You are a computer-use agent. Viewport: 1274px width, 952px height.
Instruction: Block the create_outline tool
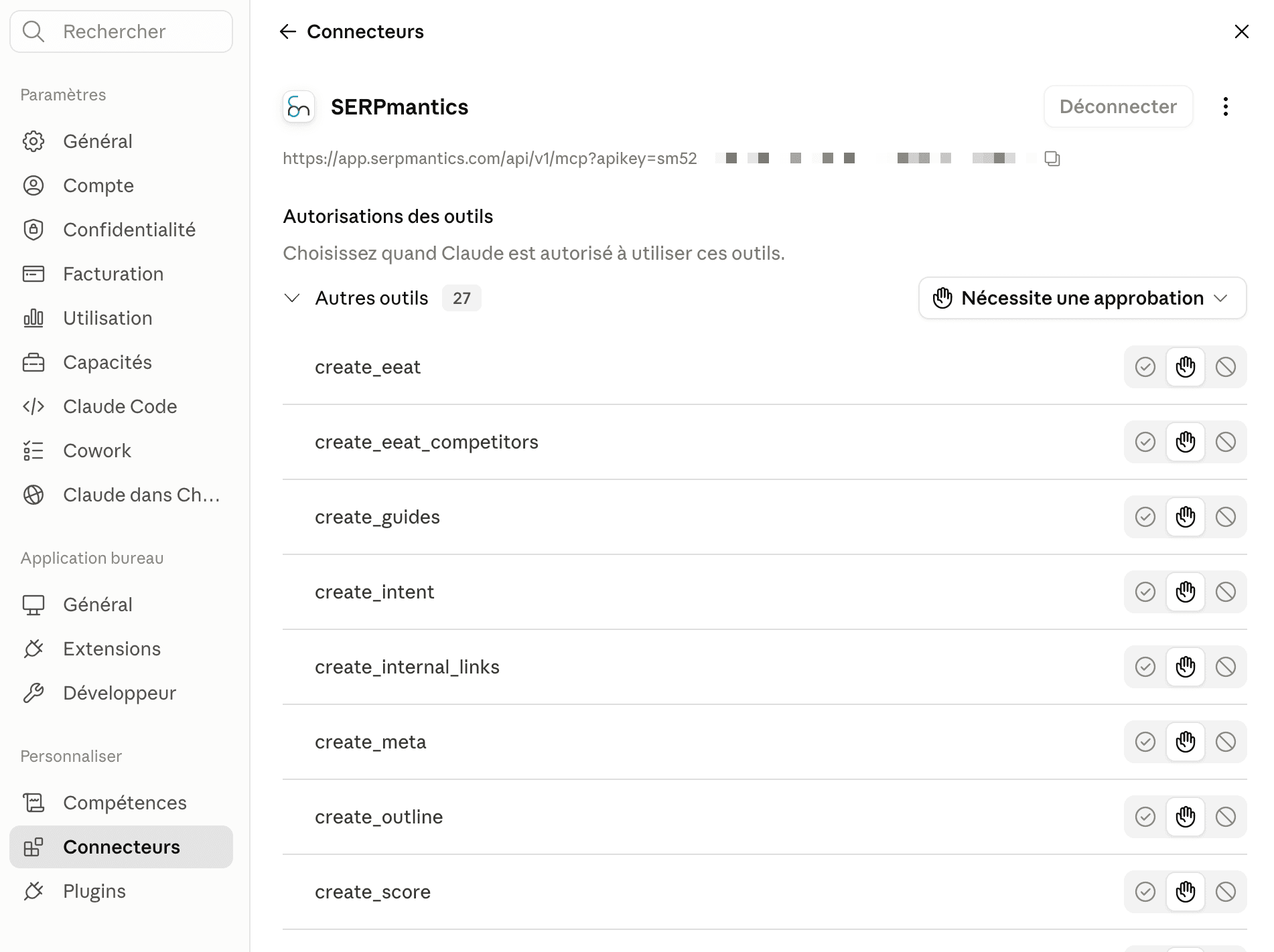click(x=1226, y=817)
